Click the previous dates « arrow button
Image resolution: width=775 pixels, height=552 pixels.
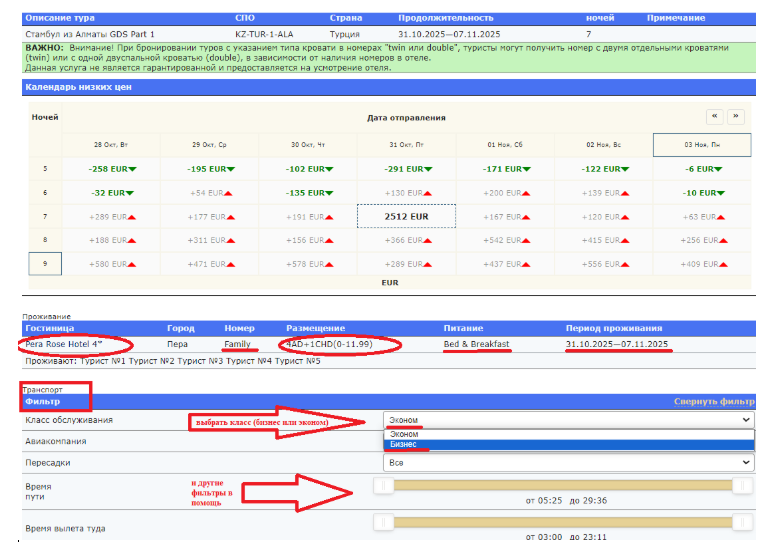(x=715, y=116)
